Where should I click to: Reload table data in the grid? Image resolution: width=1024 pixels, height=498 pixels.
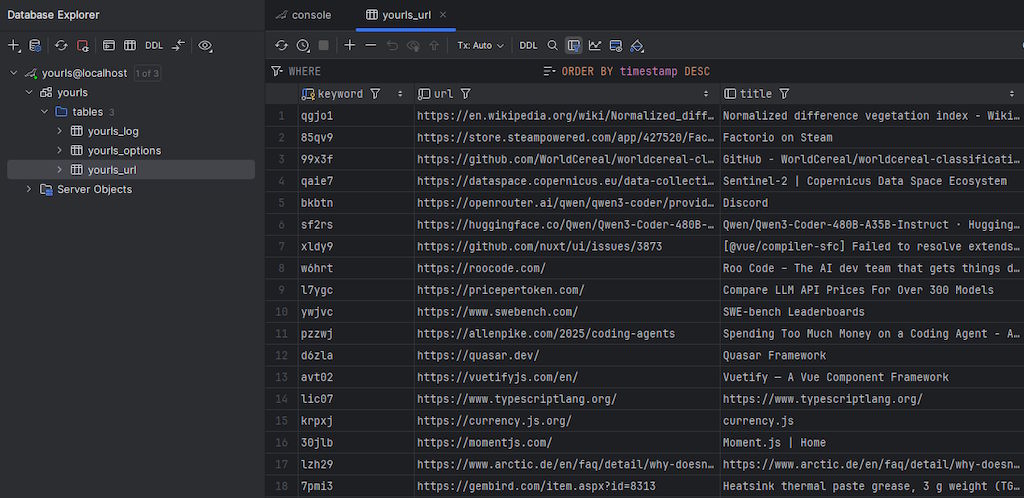(x=281, y=46)
